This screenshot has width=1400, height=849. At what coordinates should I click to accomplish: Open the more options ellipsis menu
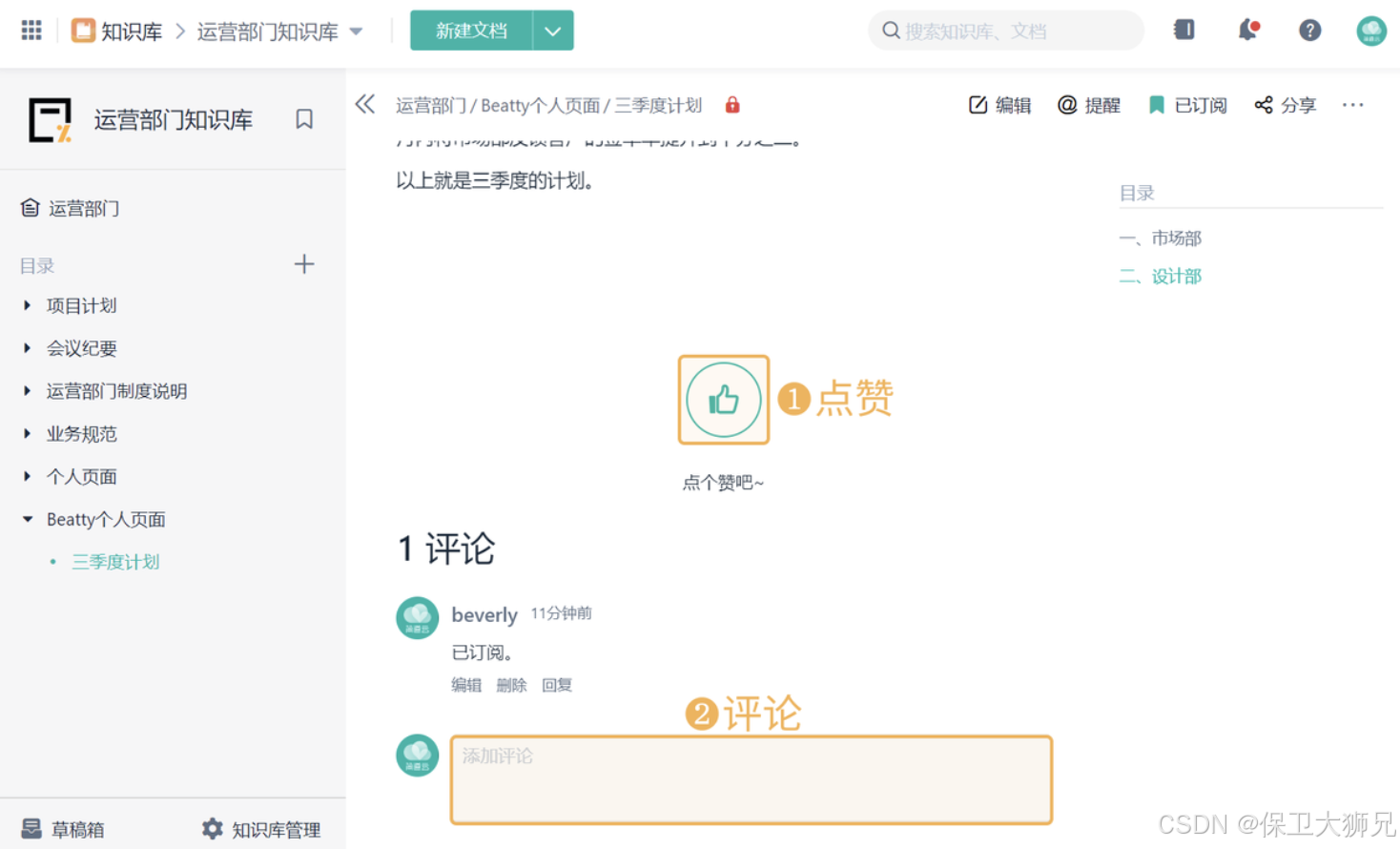tap(1353, 105)
